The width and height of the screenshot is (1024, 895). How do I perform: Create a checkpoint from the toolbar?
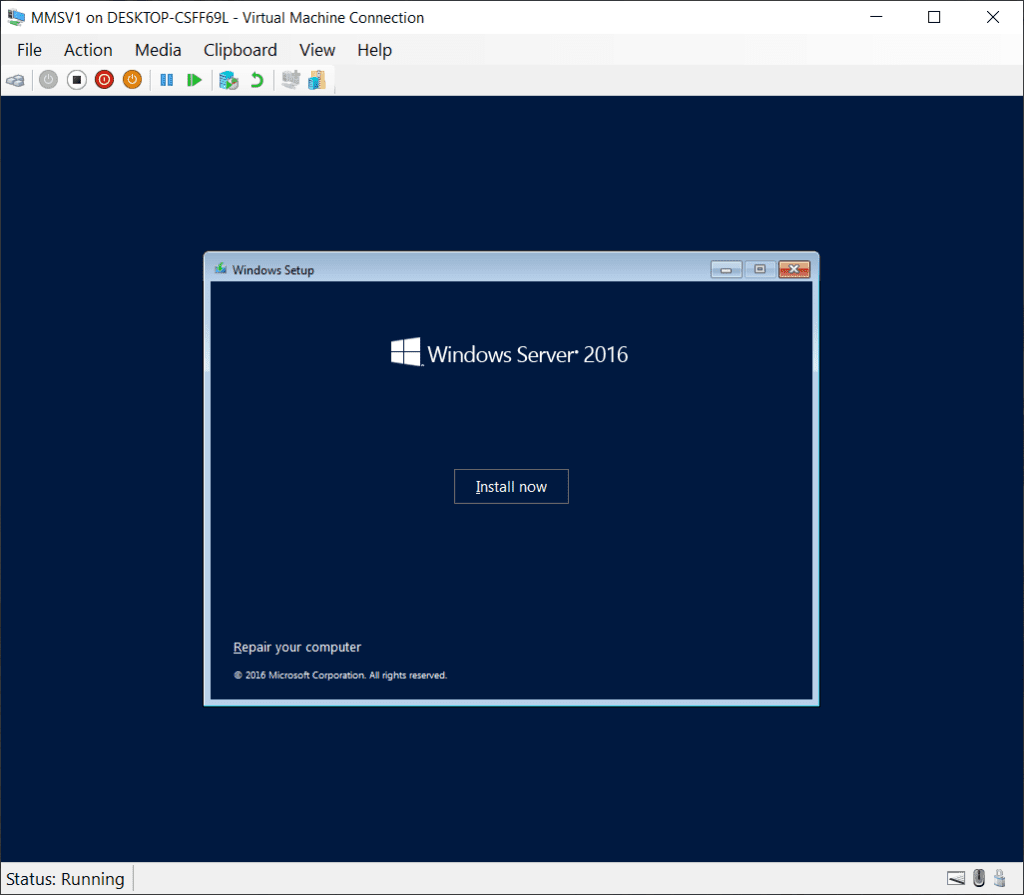229,80
